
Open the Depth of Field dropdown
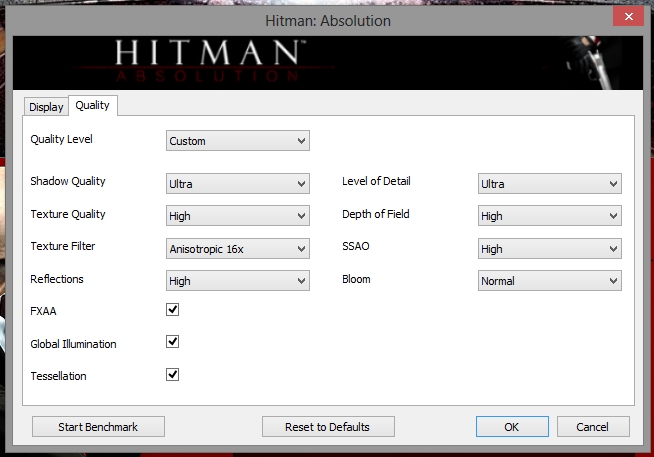tap(550, 216)
